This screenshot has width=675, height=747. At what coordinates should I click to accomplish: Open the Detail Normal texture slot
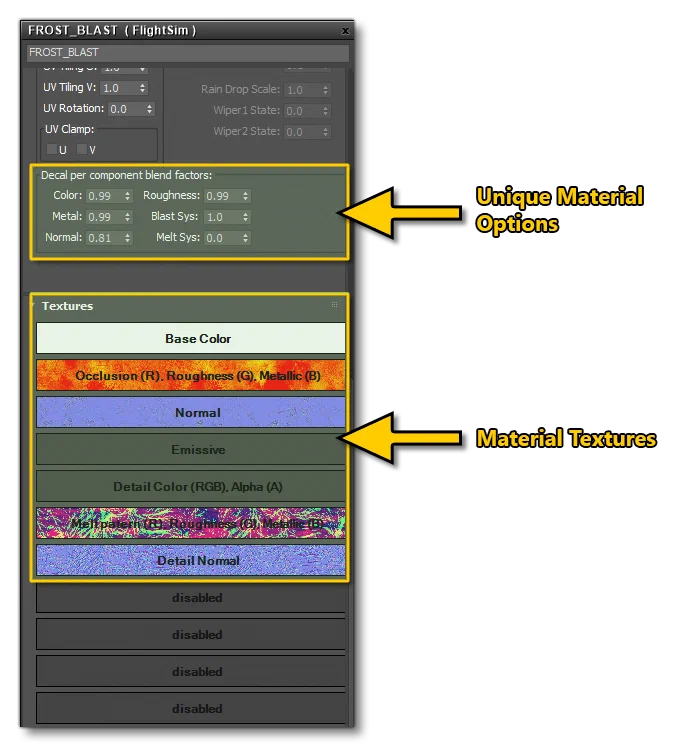(x=191, y=560)
